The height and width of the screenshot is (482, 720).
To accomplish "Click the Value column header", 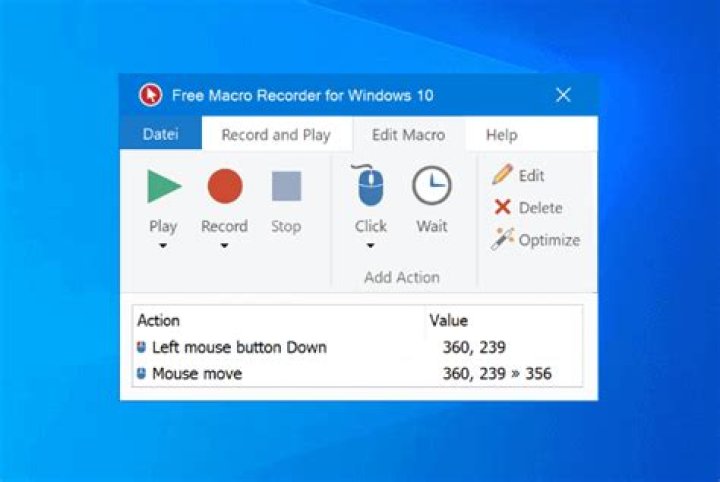I will [x=449, y=320].
